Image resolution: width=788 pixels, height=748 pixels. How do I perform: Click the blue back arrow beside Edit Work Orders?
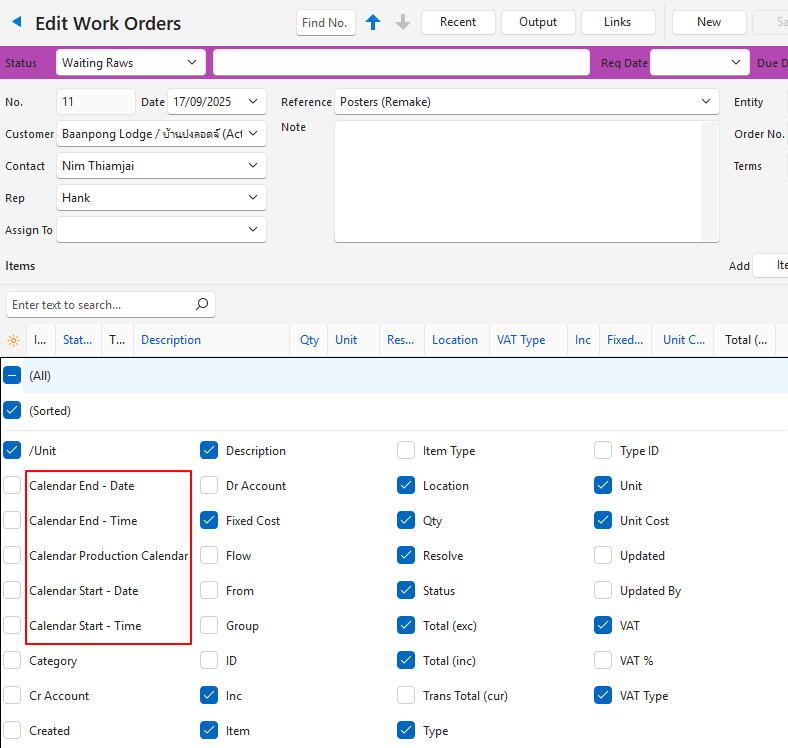point(17,22)
